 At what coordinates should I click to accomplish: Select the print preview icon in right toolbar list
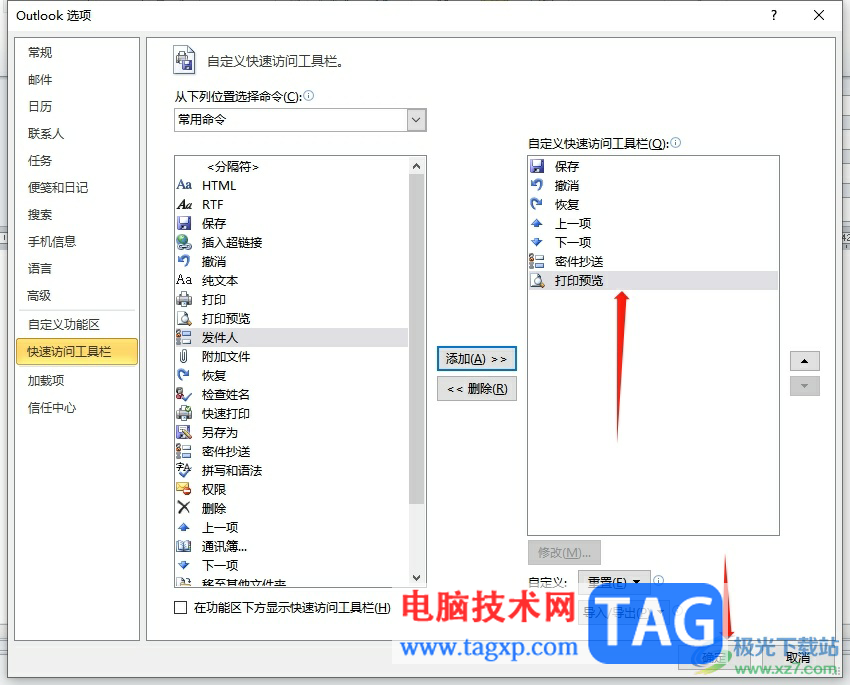(537, 280)
